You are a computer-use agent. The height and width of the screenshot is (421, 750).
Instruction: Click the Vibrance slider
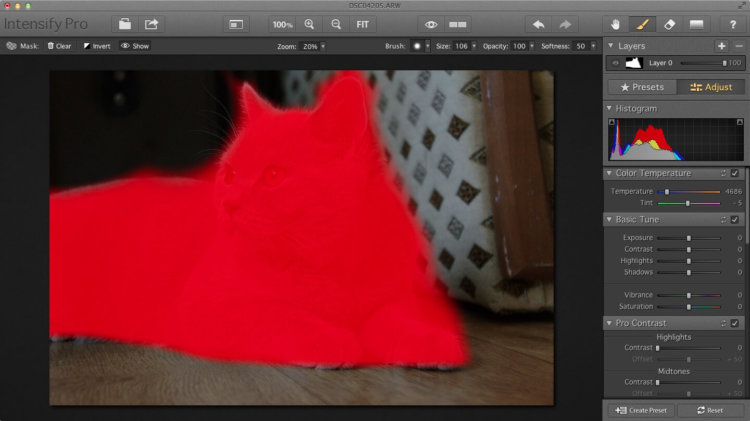[x=689, y=295]
